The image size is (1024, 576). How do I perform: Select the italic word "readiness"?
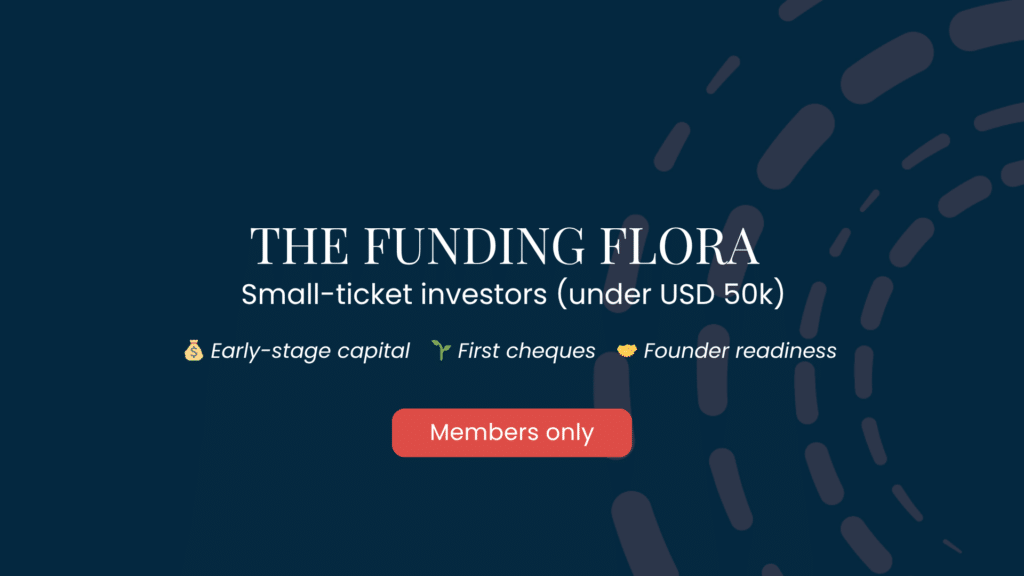[788, 351]
